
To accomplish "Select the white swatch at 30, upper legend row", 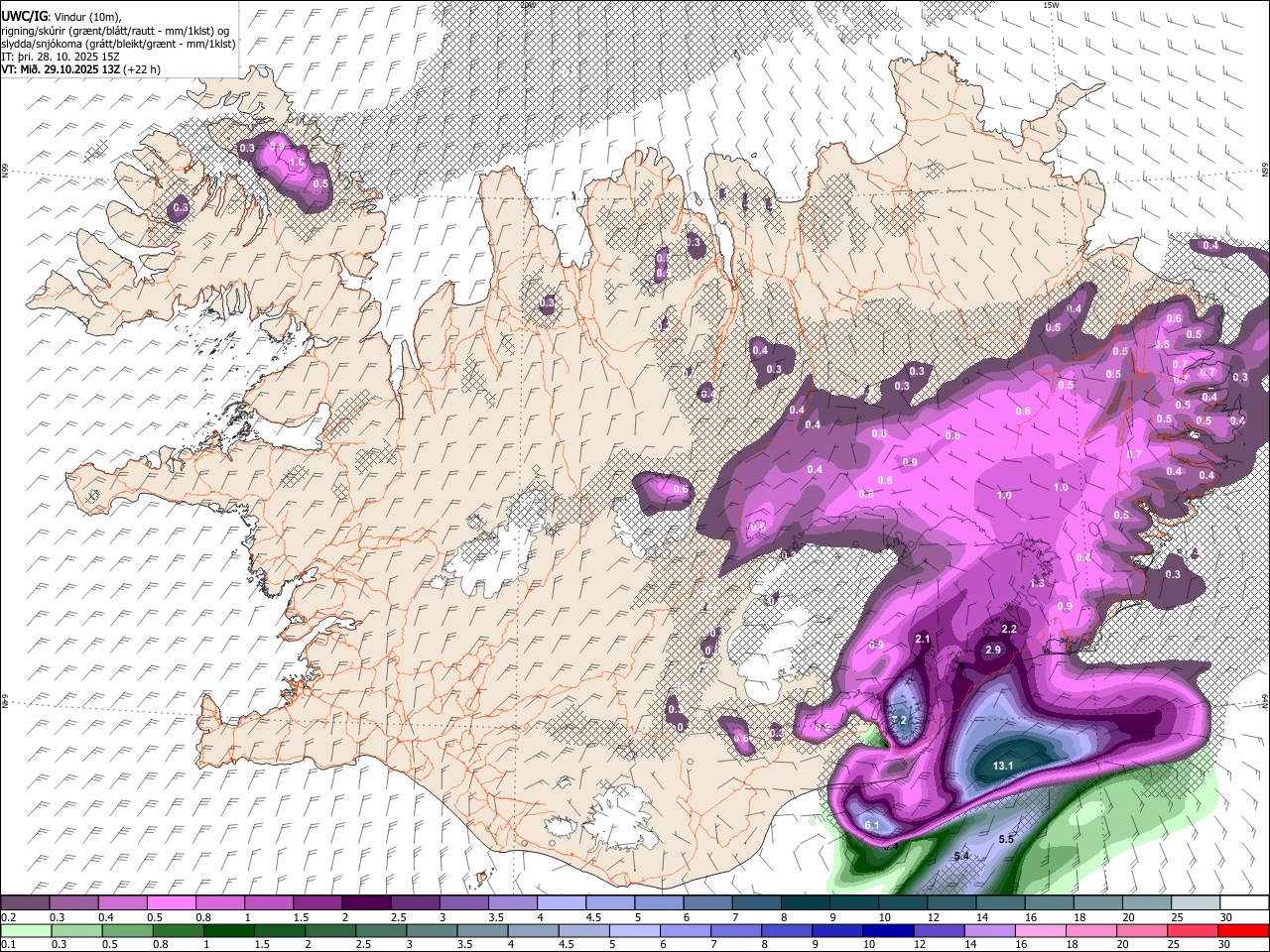I will 1244,903.
